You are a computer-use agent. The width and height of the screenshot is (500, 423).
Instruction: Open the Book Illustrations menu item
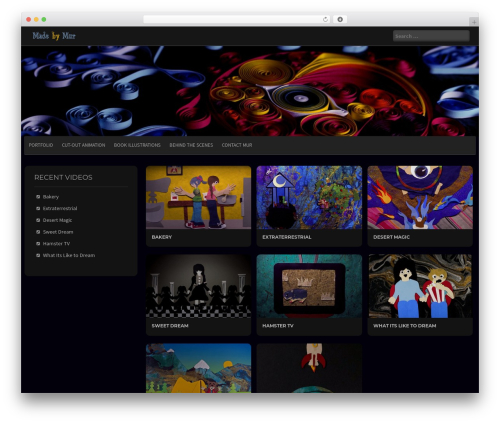(137, 145)
